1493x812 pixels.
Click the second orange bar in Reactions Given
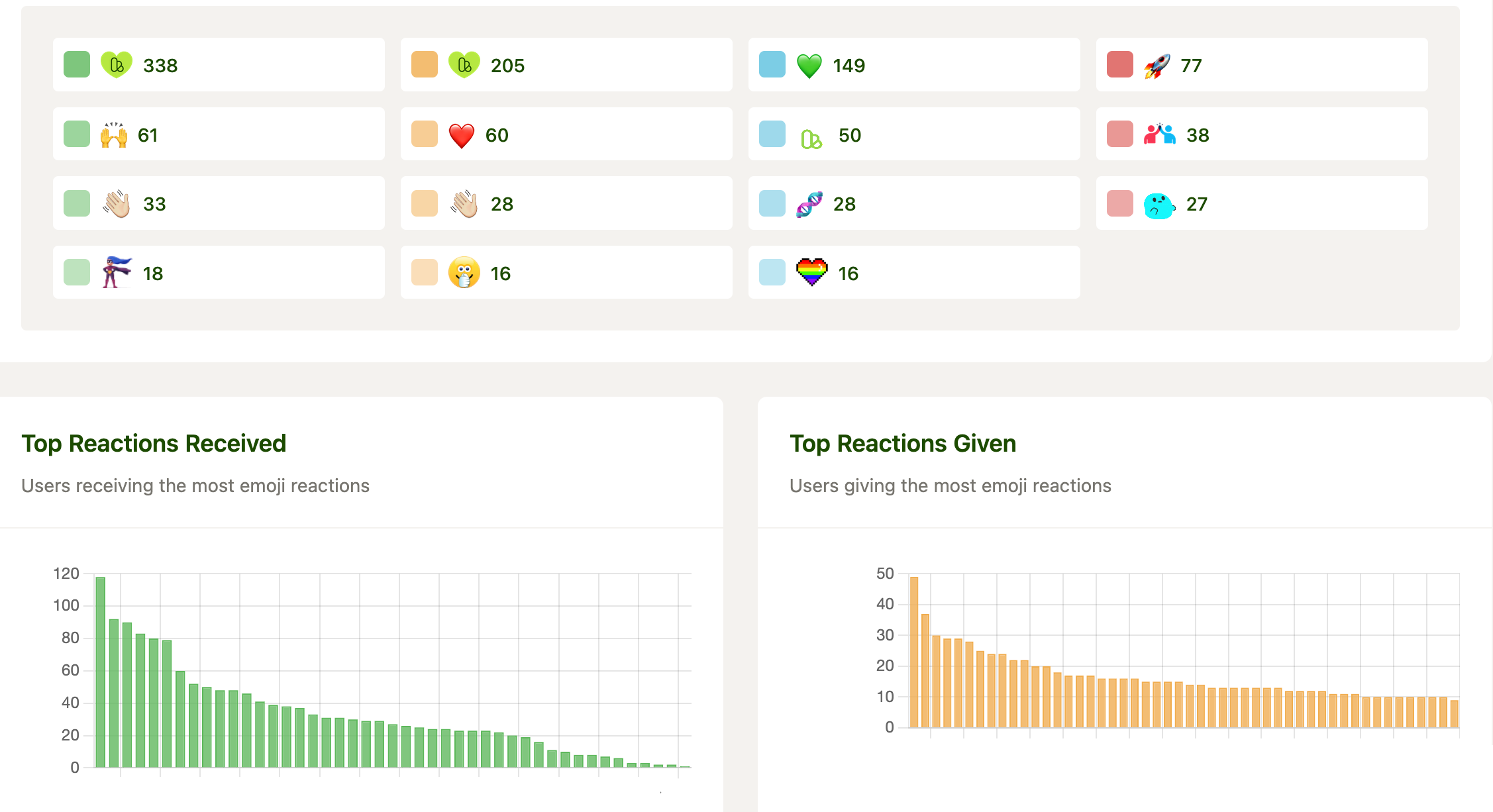[x=925, y=670]
